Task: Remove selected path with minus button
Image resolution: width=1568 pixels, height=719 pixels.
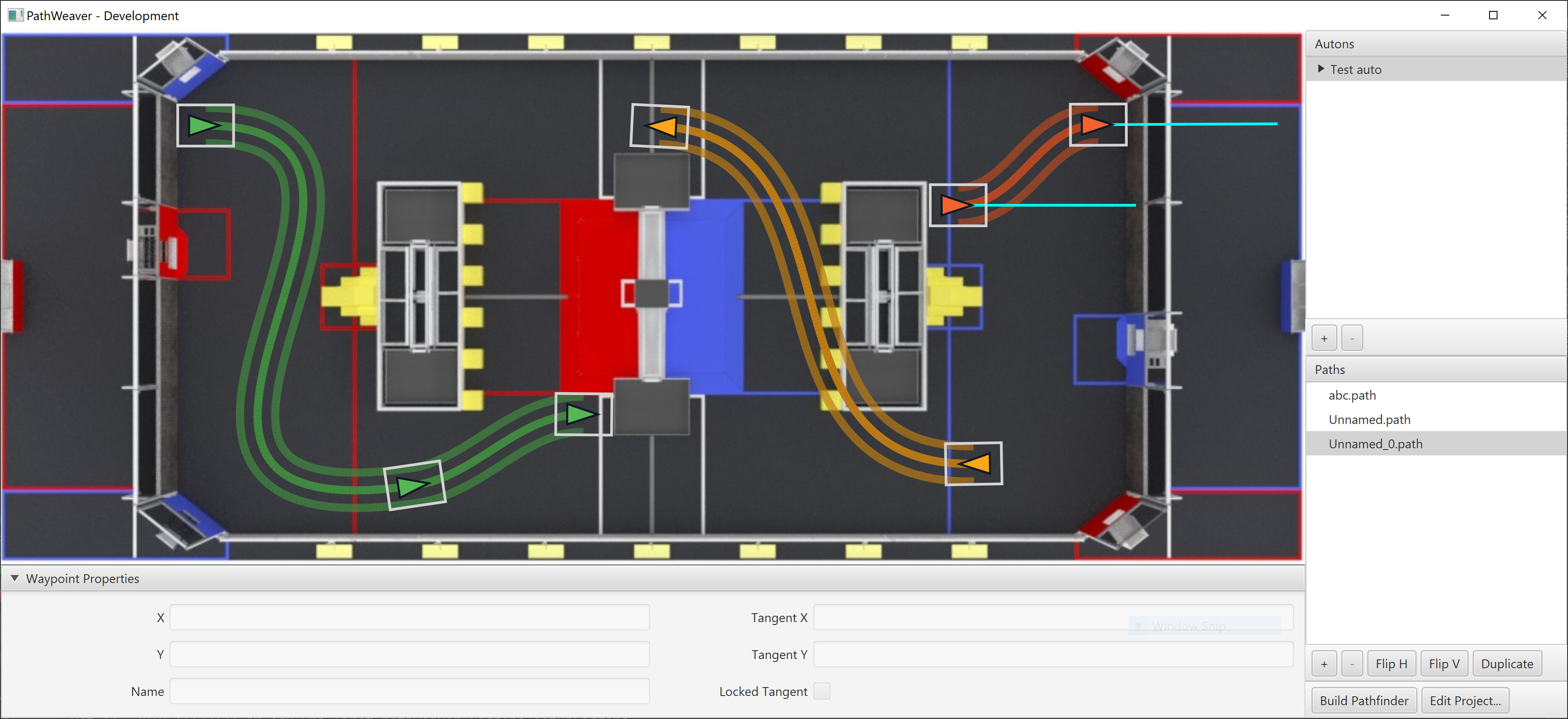Action: point(1353,664)
